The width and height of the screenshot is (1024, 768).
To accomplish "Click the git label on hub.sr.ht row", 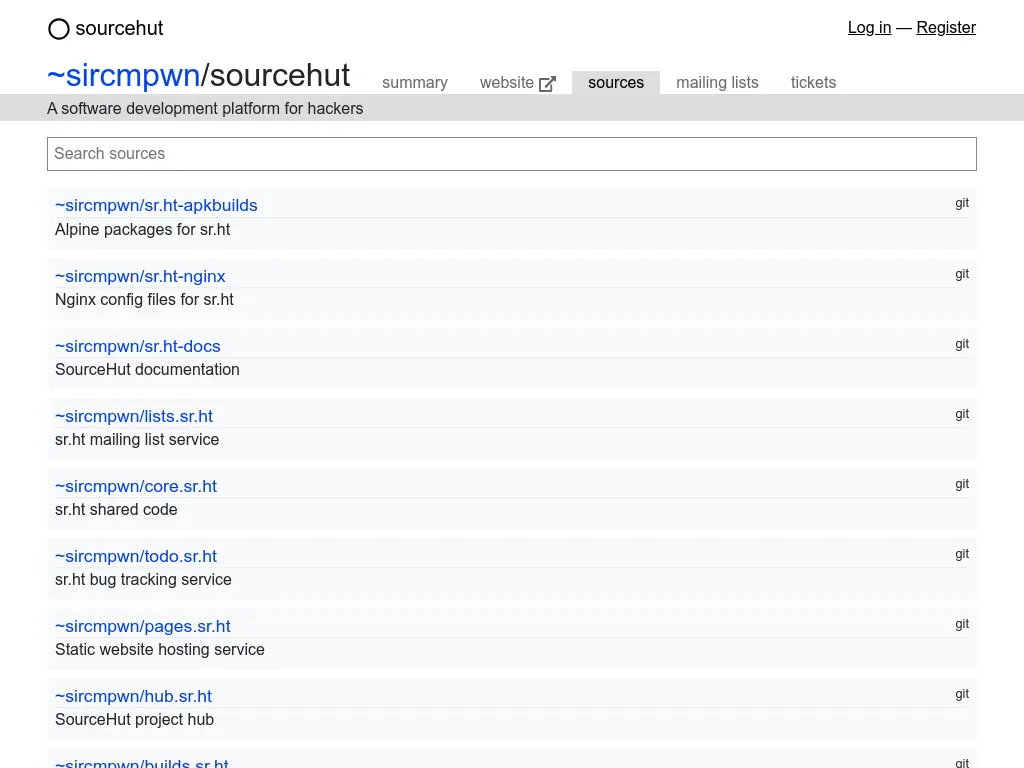I will (962, 694).
